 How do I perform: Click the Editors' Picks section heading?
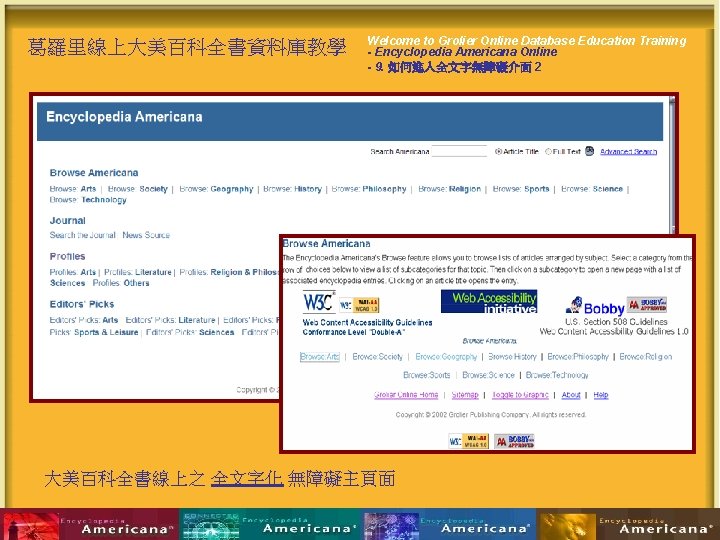tap(82, 304)
